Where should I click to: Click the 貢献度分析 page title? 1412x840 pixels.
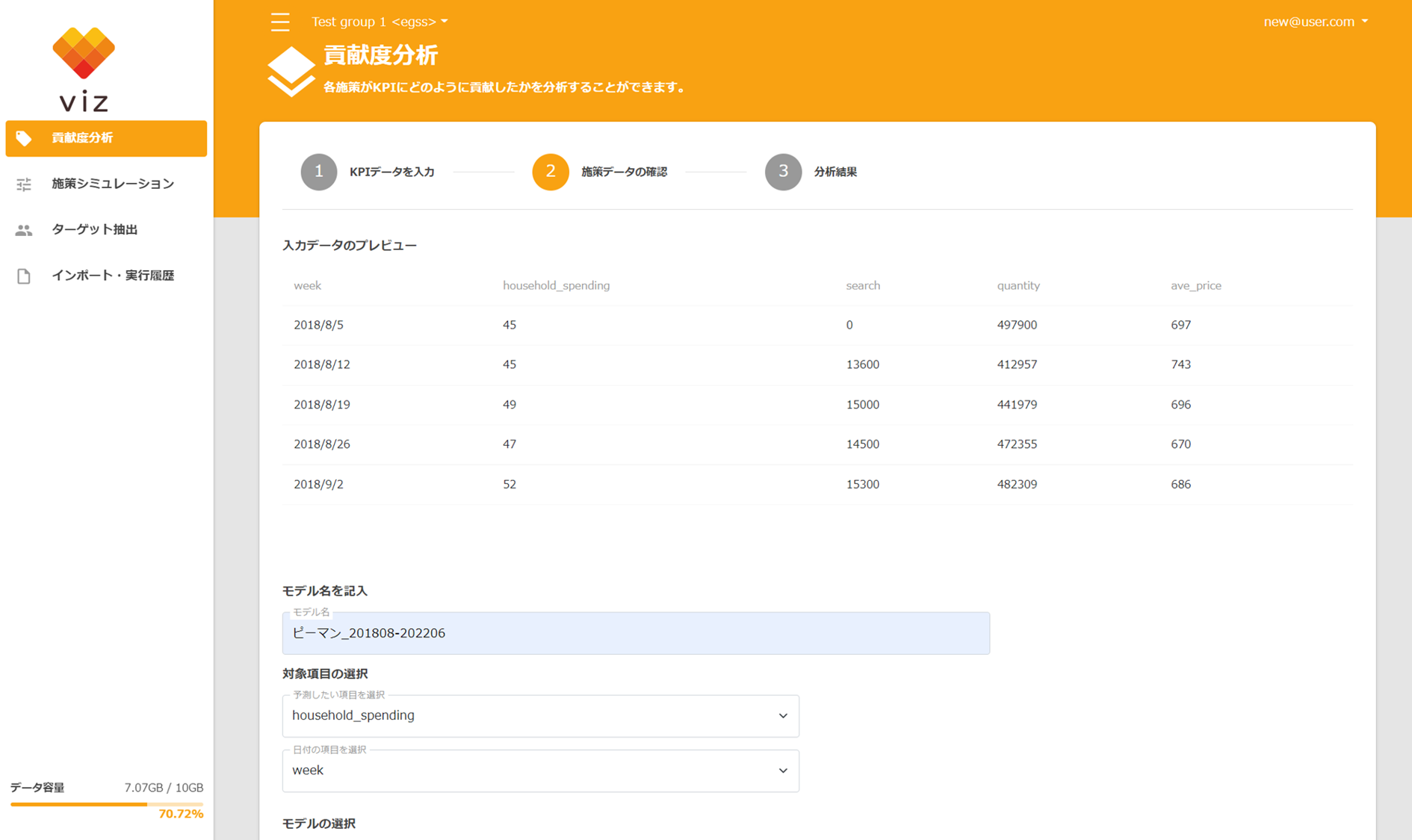click(380, 55)
